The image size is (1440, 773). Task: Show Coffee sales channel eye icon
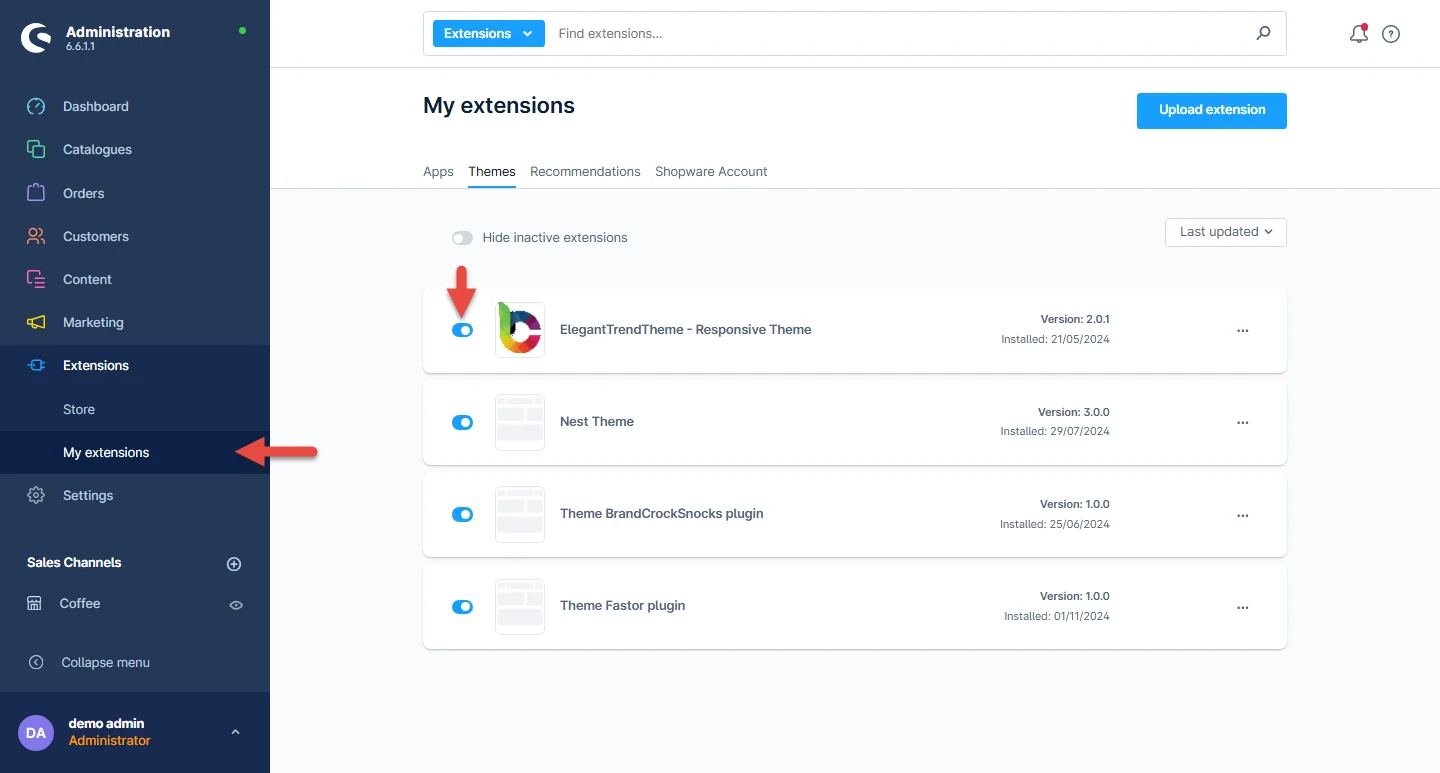(236, 604)
